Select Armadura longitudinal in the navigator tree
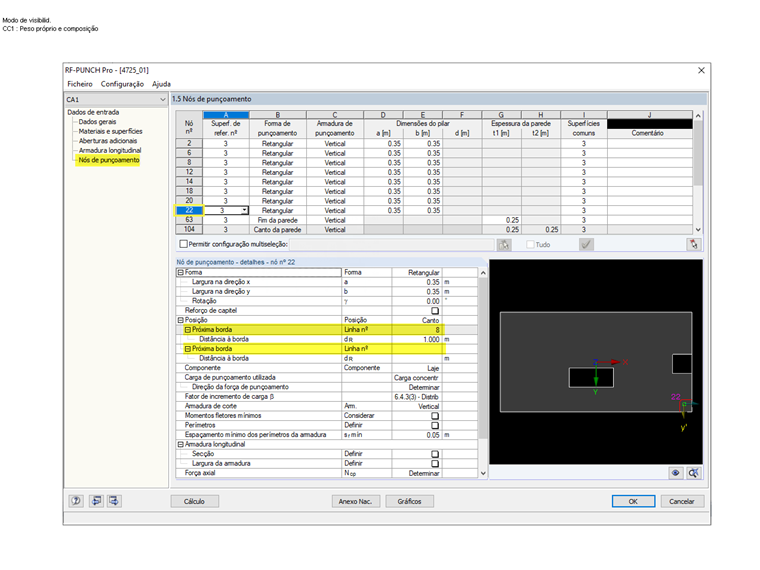This screenshot has width=760, height=570. (110, 150)
